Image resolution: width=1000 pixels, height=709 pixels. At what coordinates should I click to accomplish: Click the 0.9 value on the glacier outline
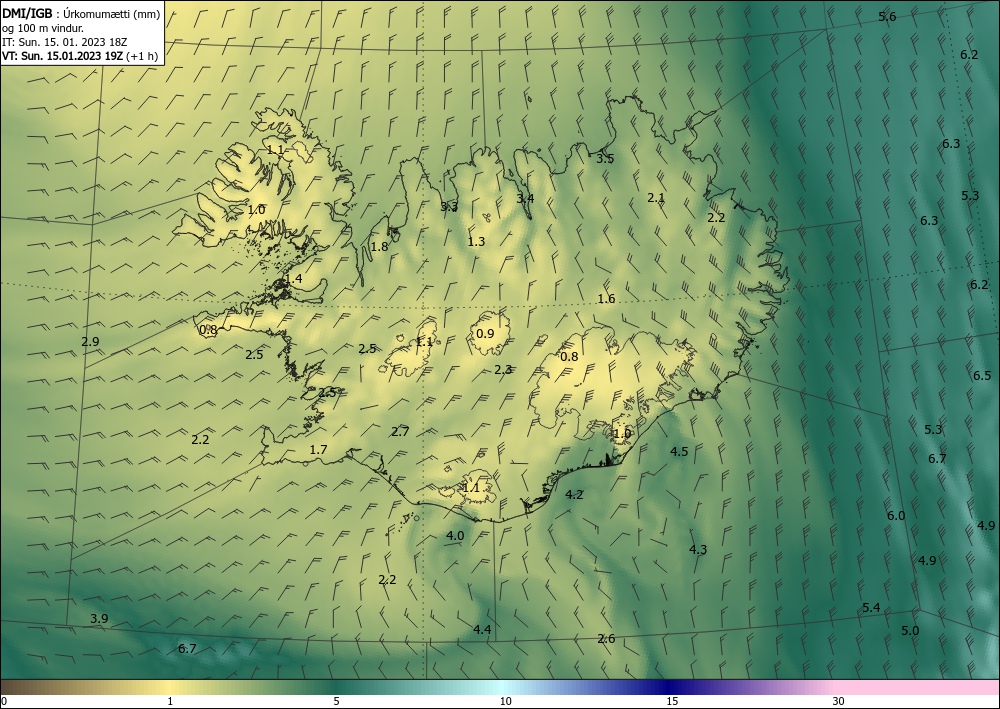[485, 333]
